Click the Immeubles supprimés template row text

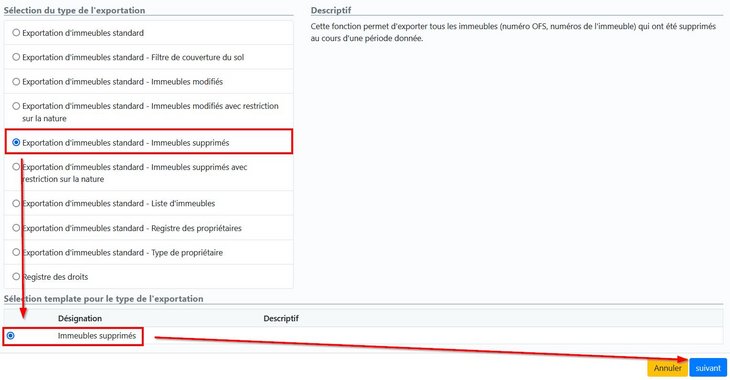coord(97,336)
